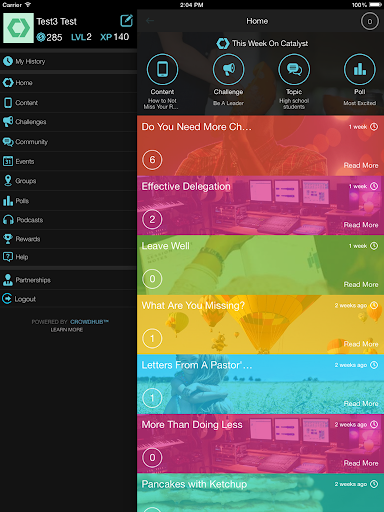Tap Read More on Leave Well card
This screenshot has width=384, height=512.
tap(361, 284)
